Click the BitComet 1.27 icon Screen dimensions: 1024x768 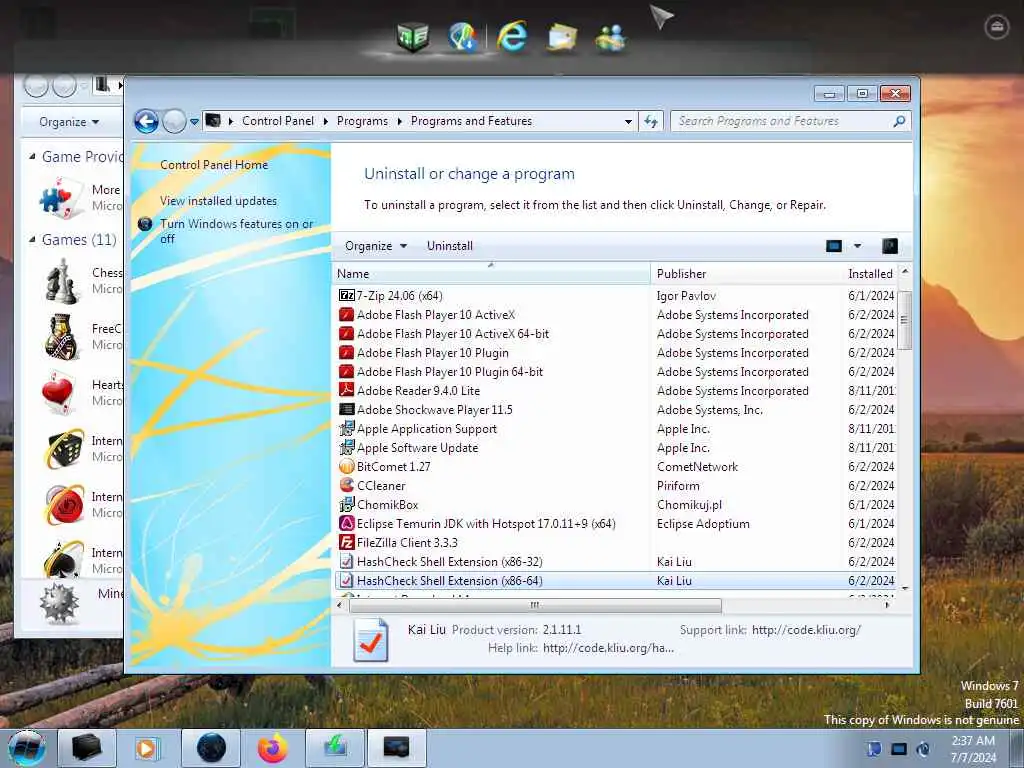[x=346, y=466]
